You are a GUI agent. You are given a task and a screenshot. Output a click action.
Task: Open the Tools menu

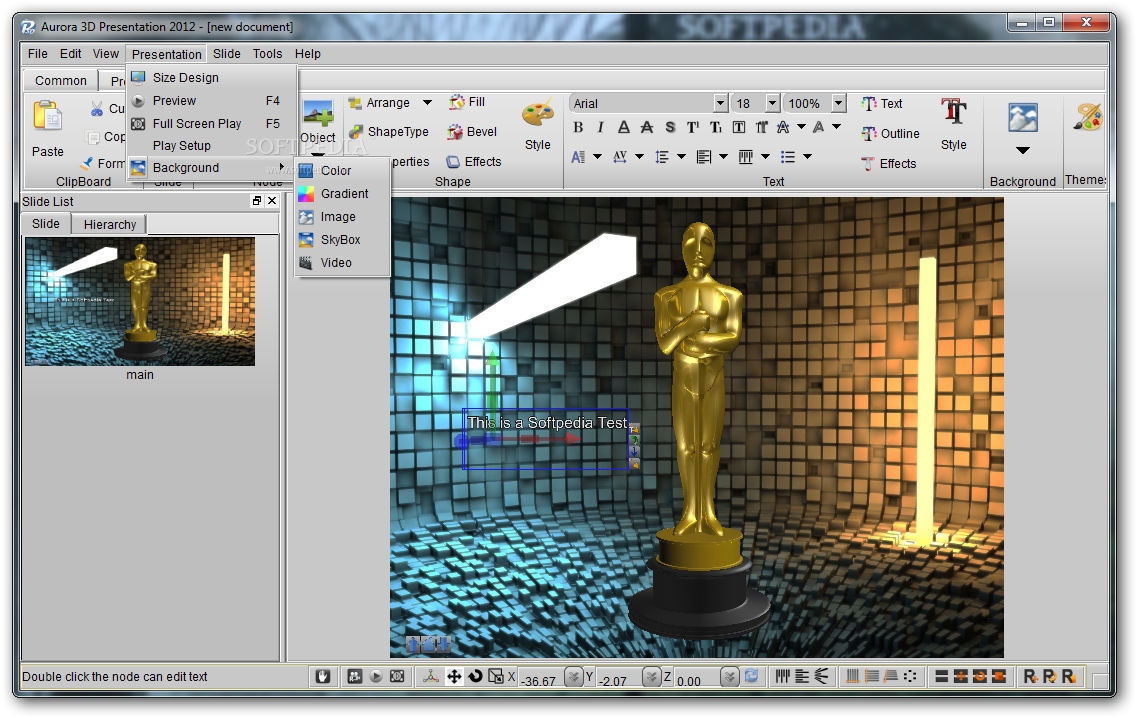click(267, 54)
